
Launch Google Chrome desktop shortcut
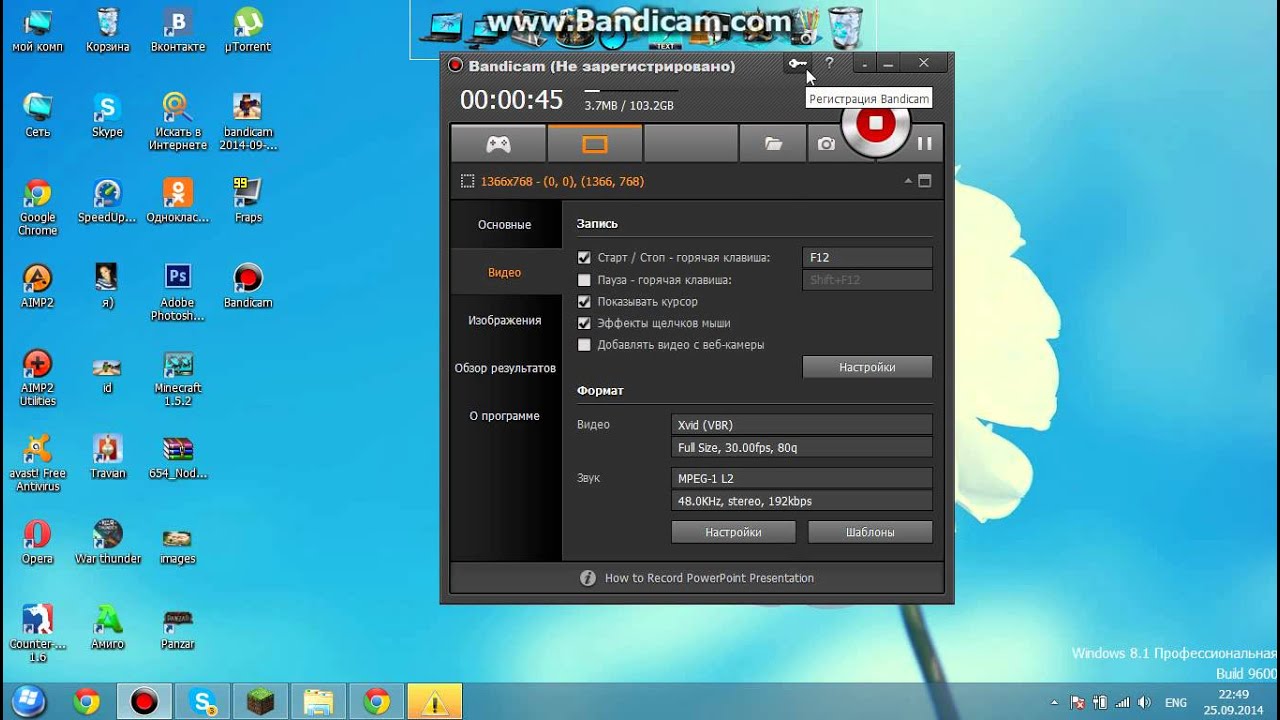(x=38, y=207)
